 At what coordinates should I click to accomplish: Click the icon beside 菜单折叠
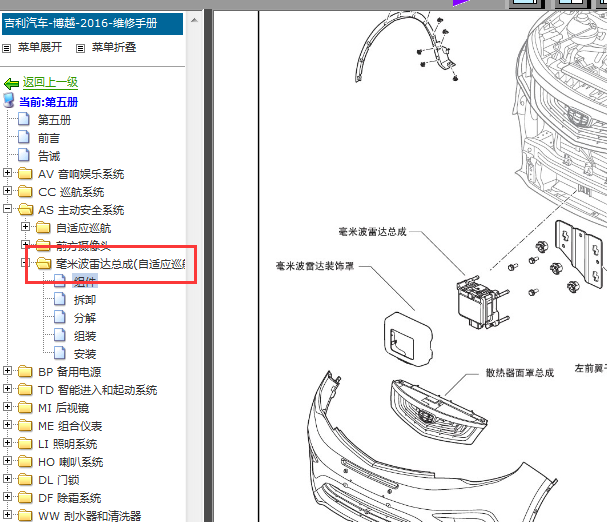pyautogui.click(x=81, y=48)
